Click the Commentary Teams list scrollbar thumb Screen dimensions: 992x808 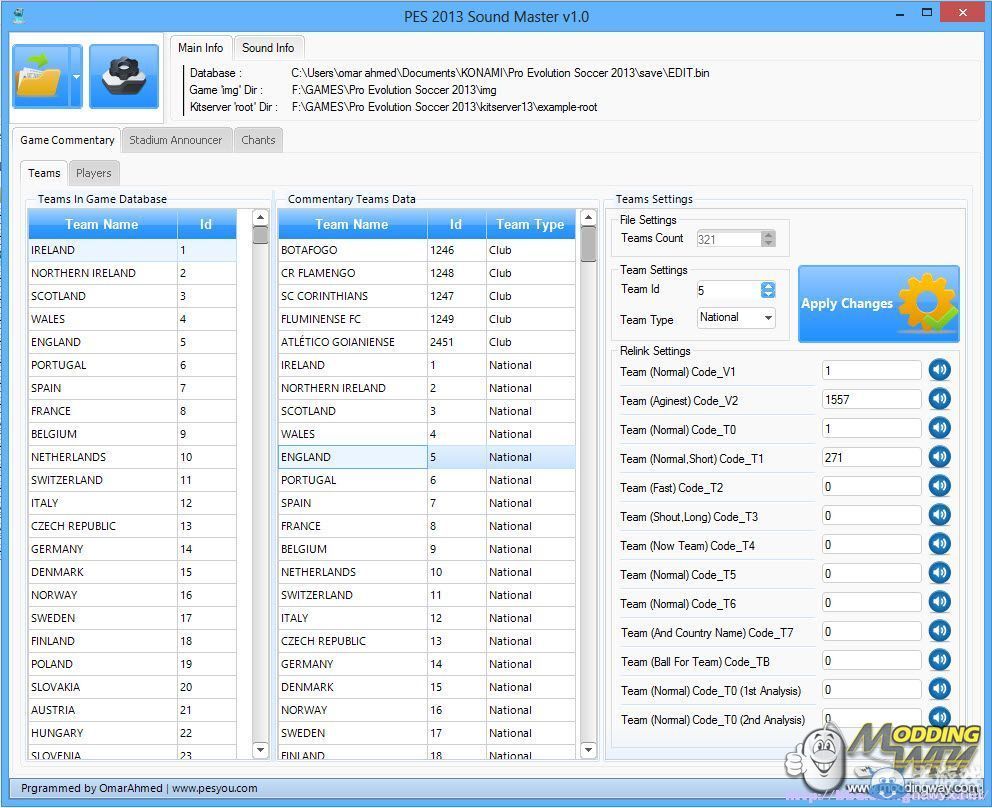click(x=588, y=244)
